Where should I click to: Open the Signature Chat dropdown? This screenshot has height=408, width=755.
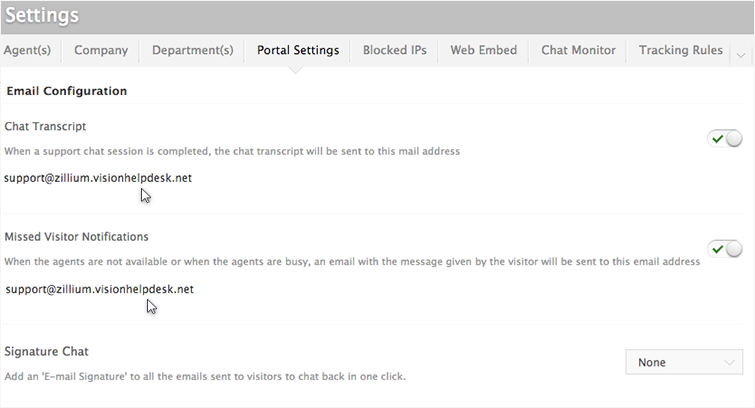(x=684, y=363)
